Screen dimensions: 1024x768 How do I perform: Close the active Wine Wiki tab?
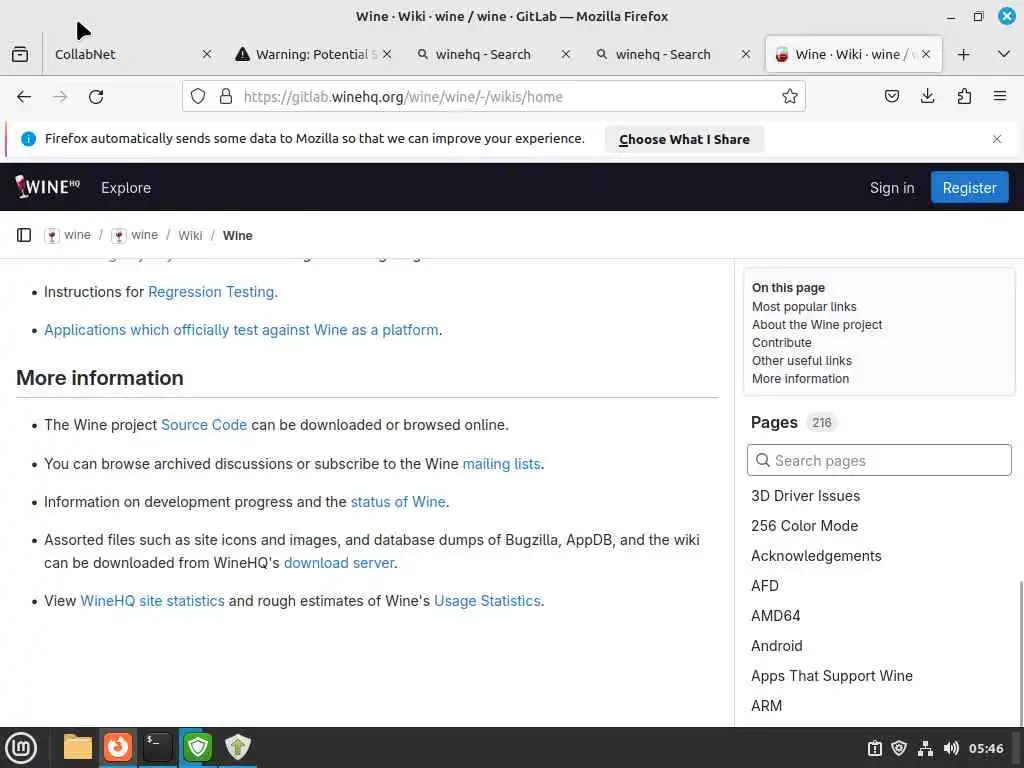(926, 54)
